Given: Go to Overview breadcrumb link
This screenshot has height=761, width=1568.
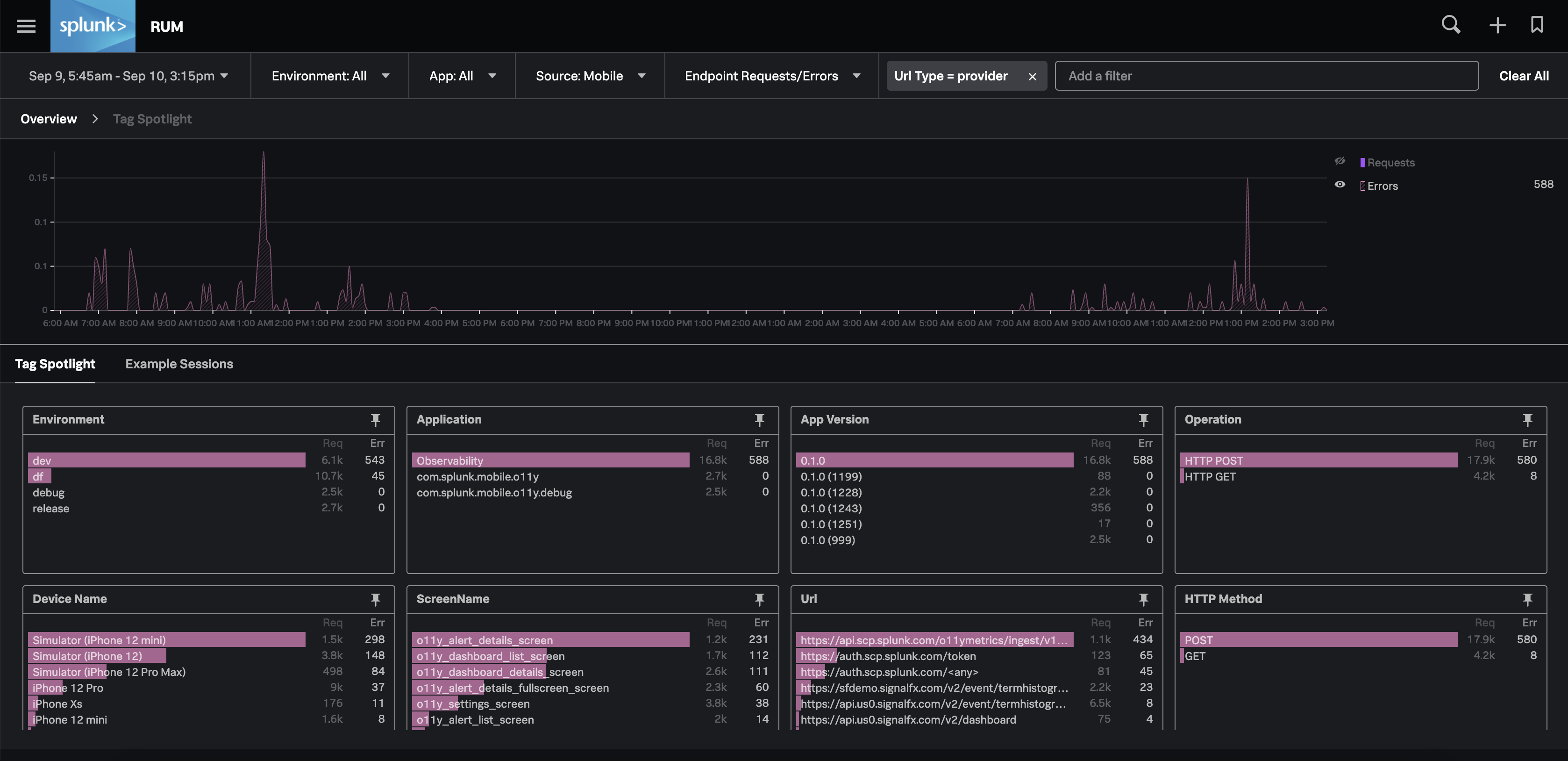Looking at the screenshot, I should pyautogui.click(x=49, y=119).
